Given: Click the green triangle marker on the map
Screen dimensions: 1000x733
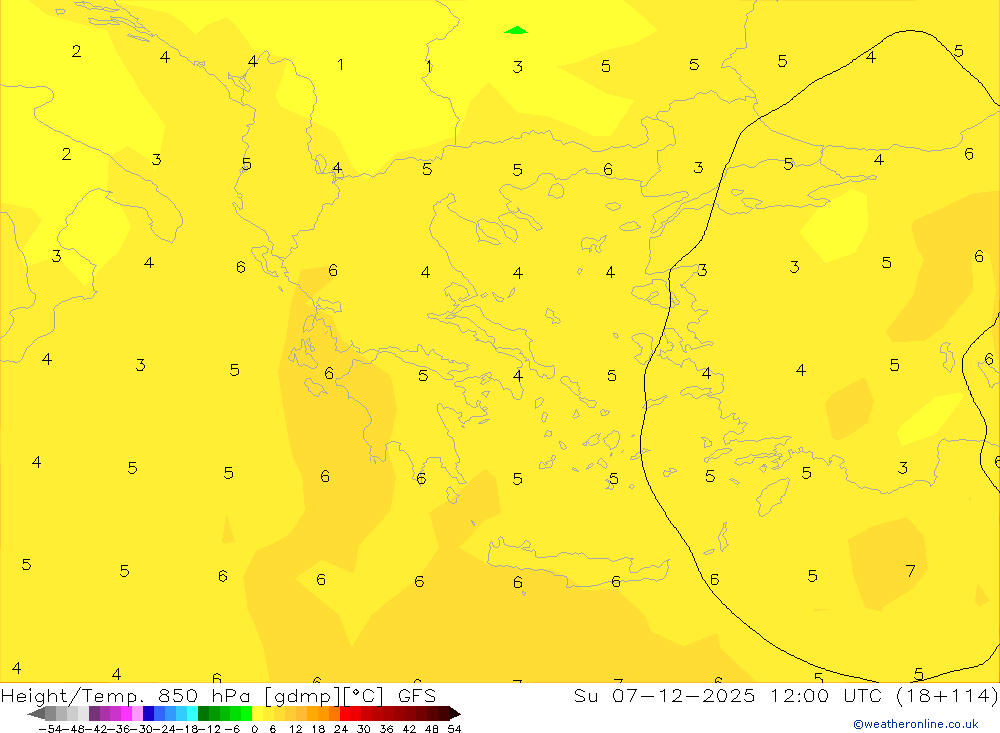Looking at the screenshot, I should pyautogui.click(x=515, y=30).
